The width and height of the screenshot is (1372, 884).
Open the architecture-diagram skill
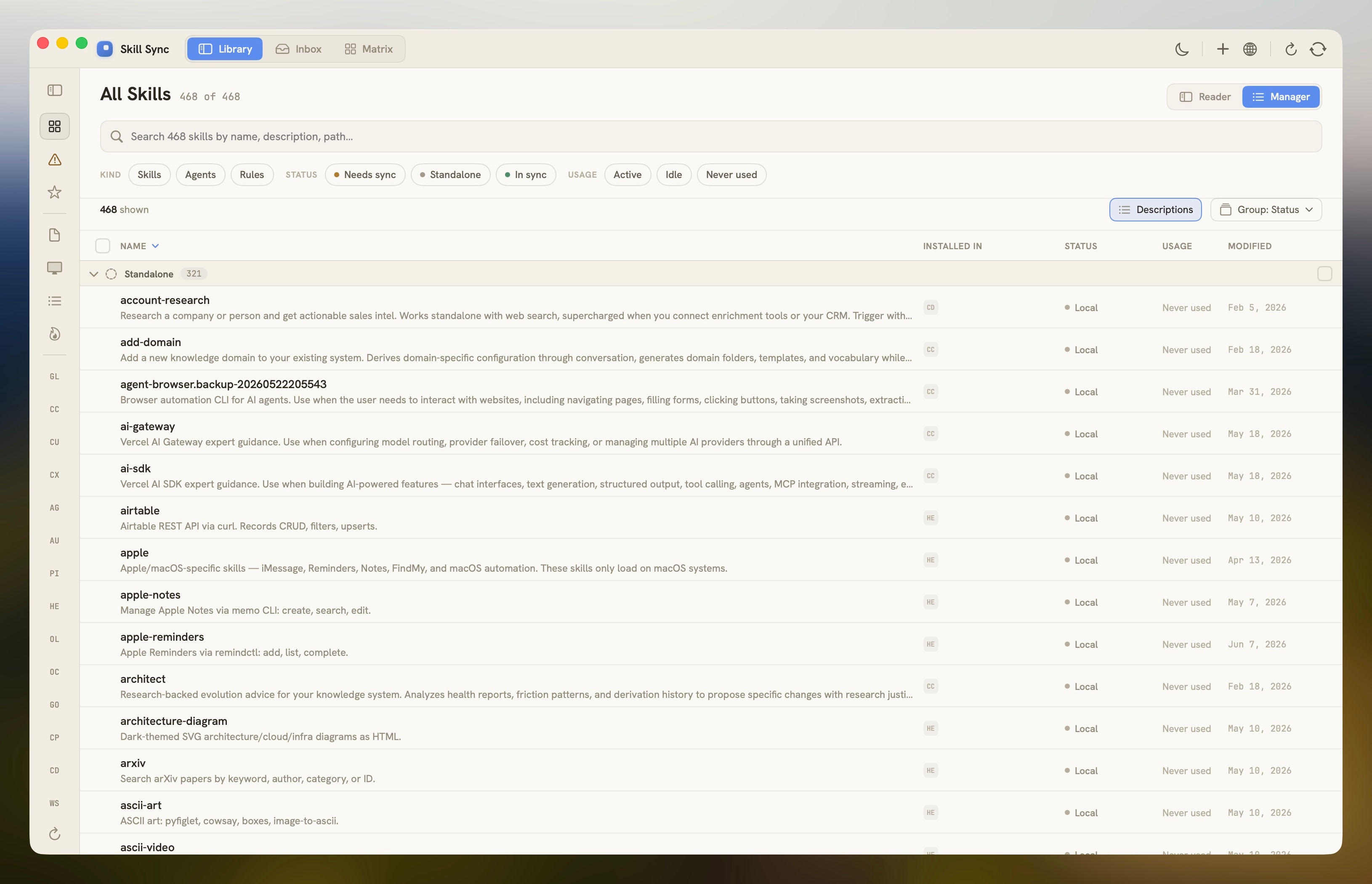(710, 728)
